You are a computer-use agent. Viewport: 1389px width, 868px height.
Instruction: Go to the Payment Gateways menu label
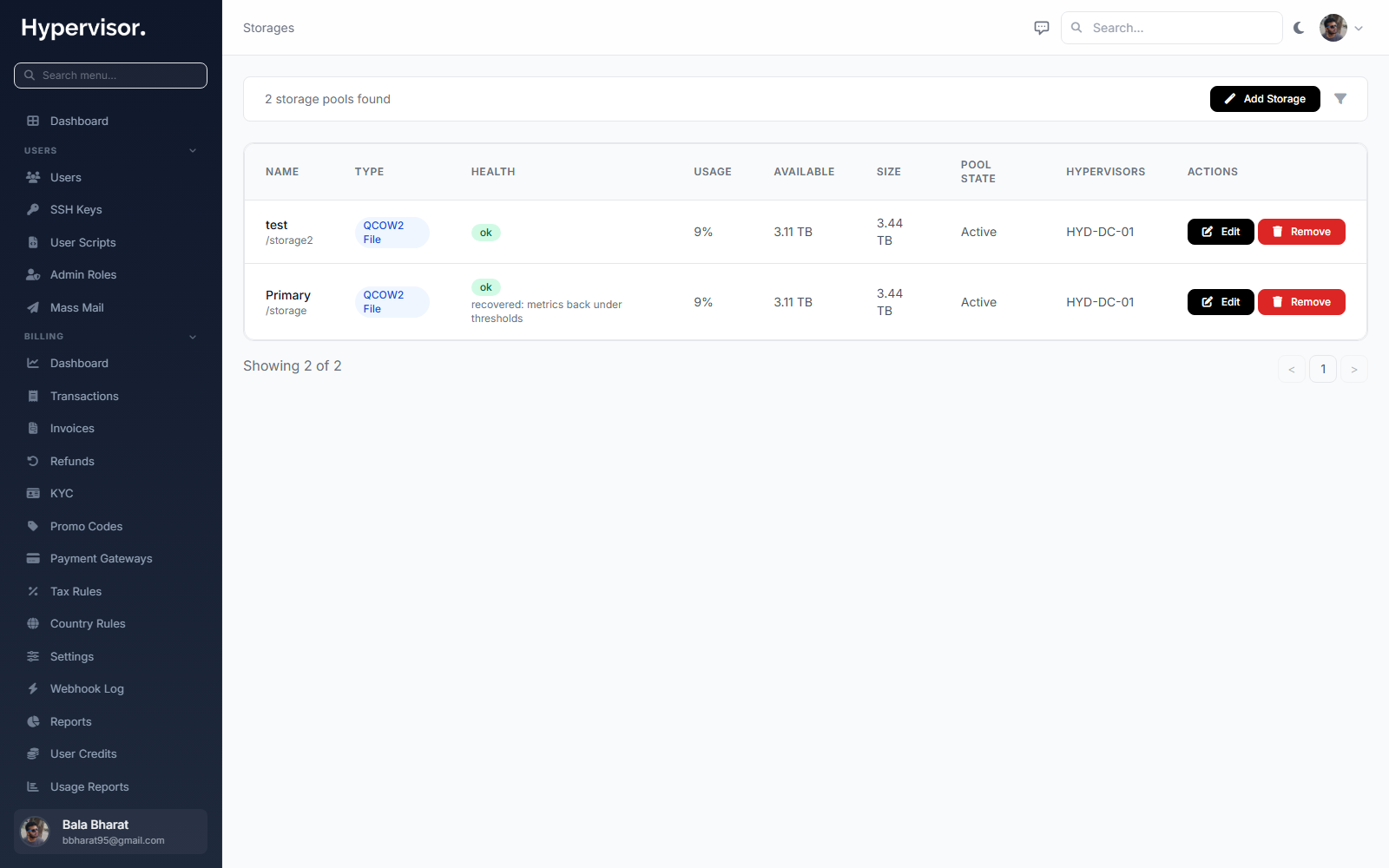coord(102,558)
